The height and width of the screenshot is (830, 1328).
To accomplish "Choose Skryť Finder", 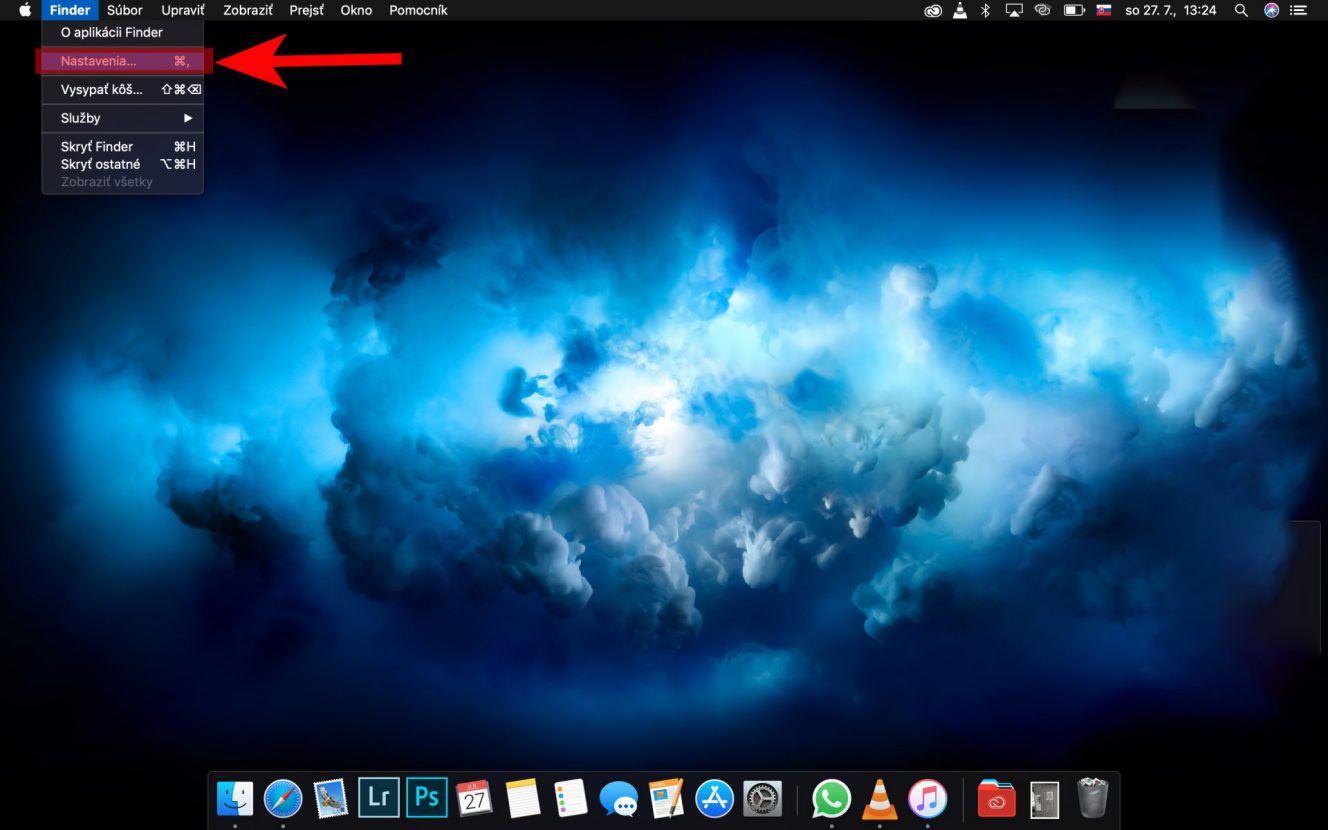I will [122, 146].
